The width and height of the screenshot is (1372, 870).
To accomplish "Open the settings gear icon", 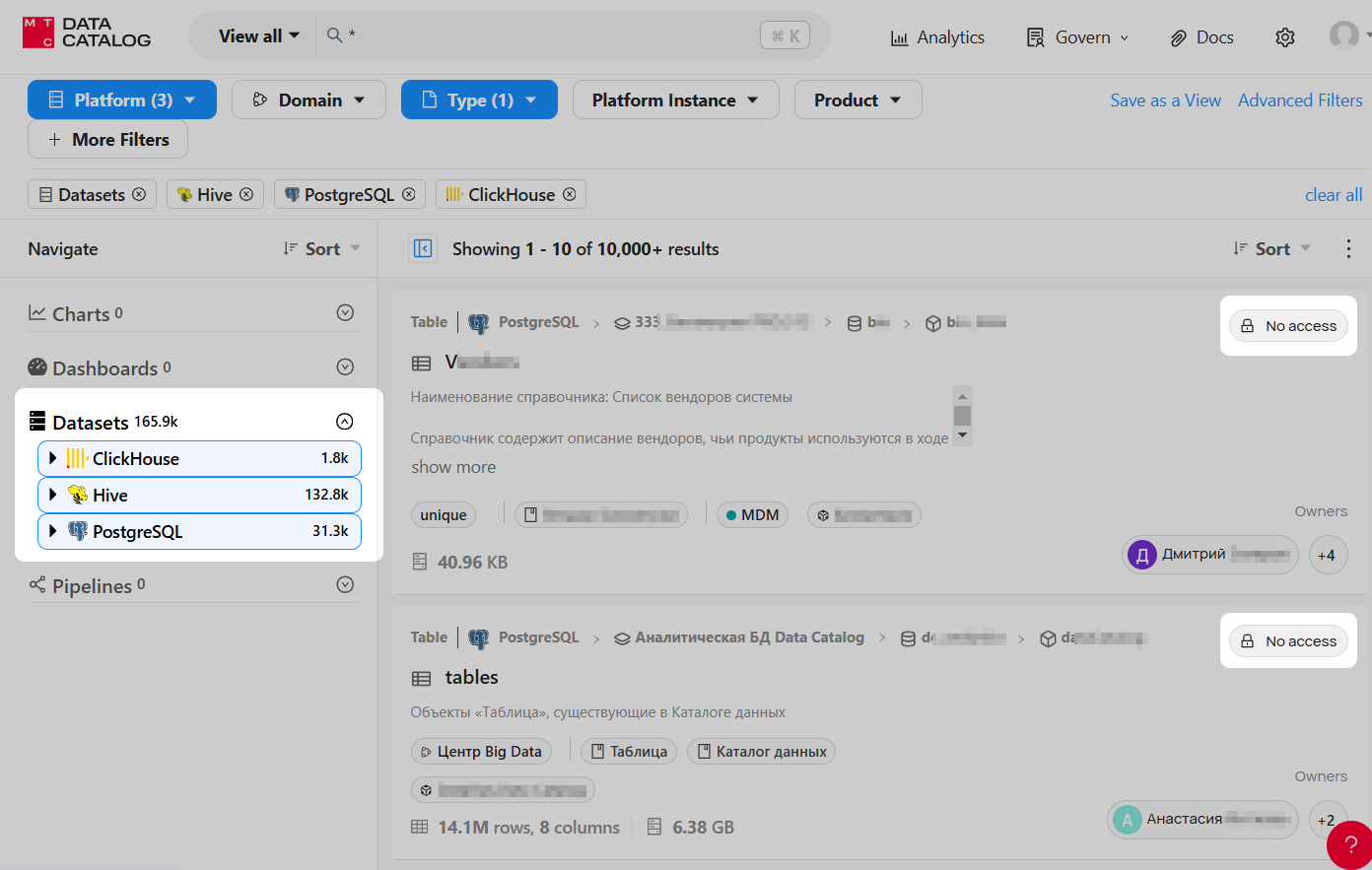I will (1284, 37).
